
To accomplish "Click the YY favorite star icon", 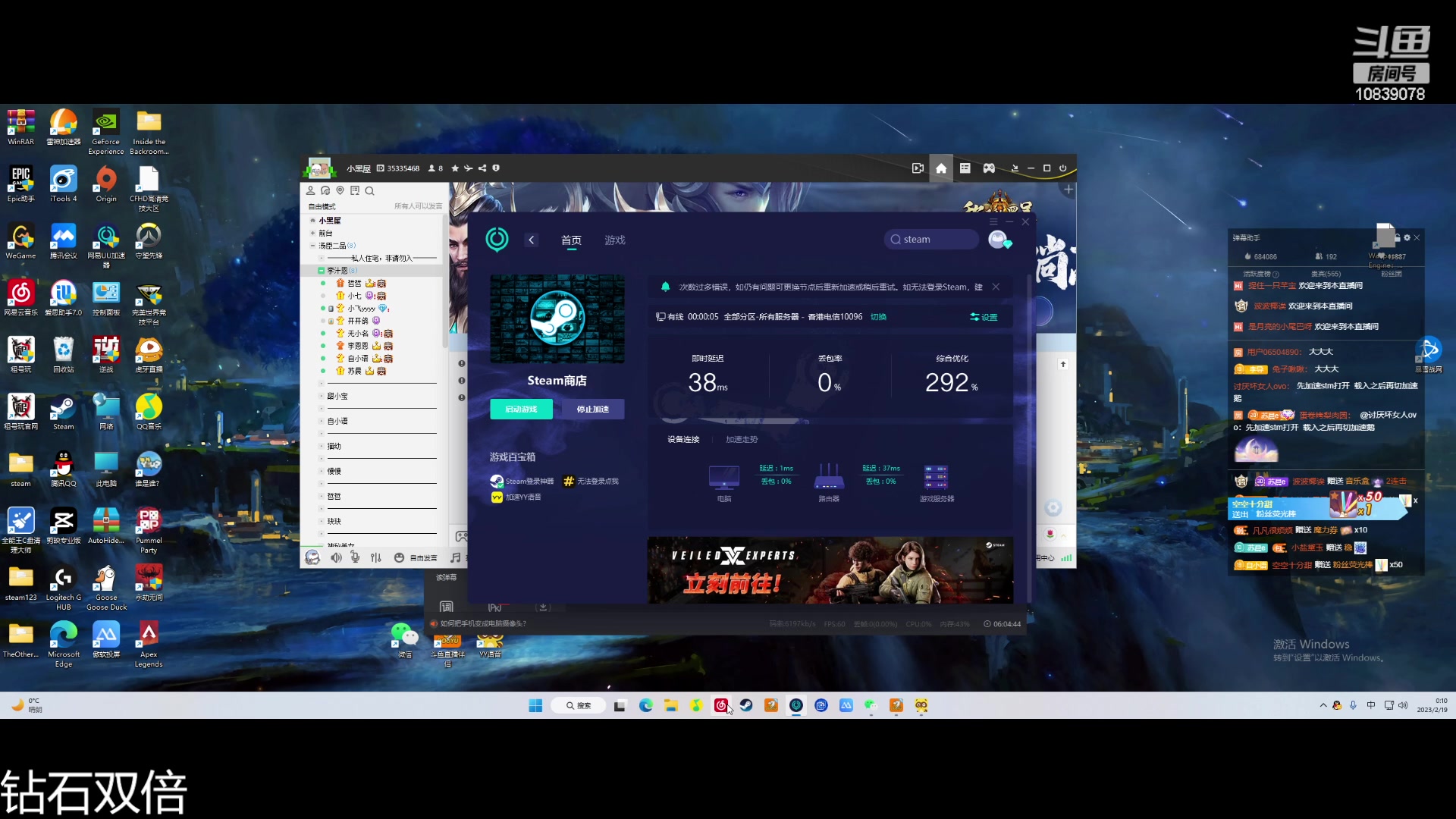I will coord(455,168).
